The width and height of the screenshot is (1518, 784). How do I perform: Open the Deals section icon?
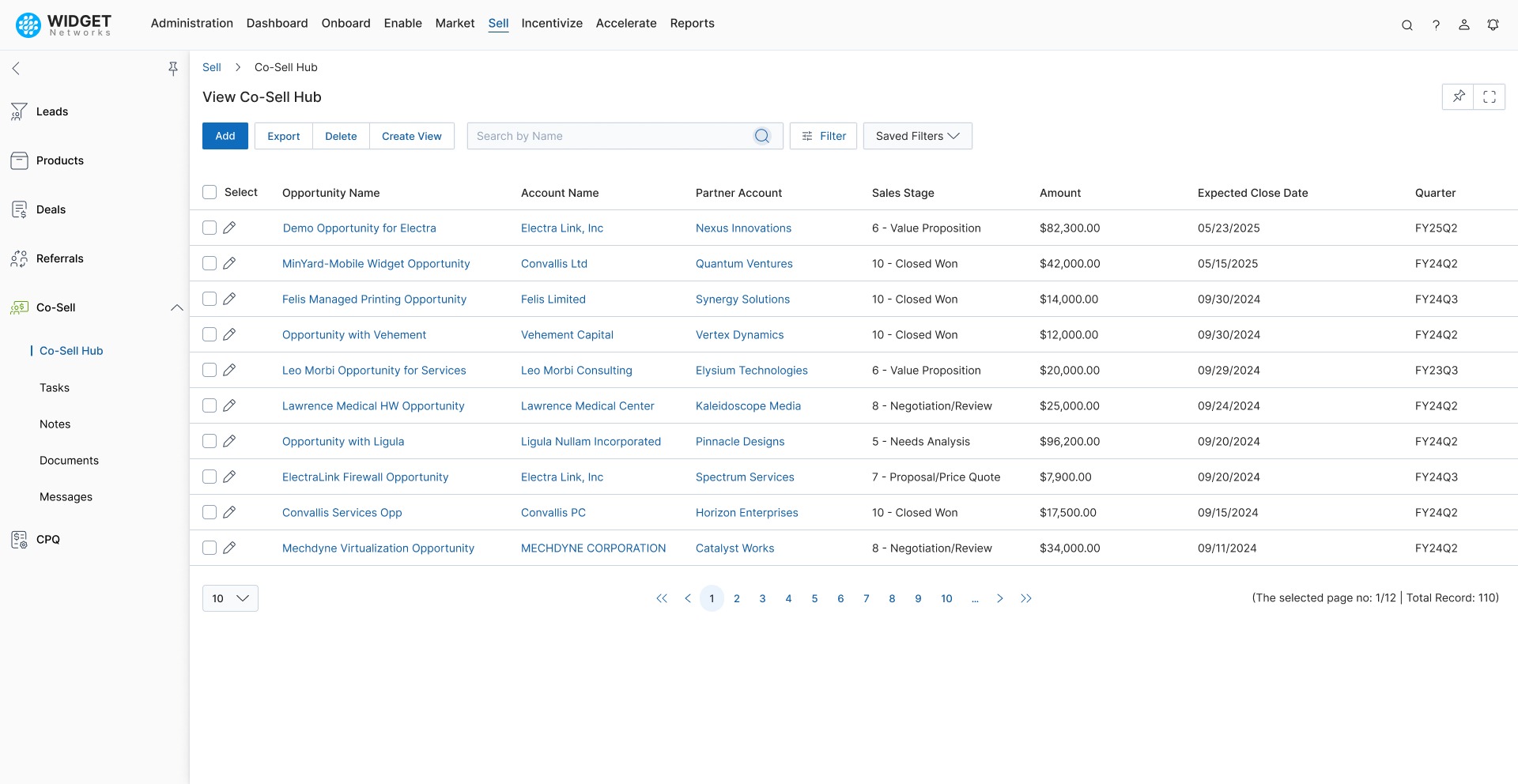click(18, 209)
